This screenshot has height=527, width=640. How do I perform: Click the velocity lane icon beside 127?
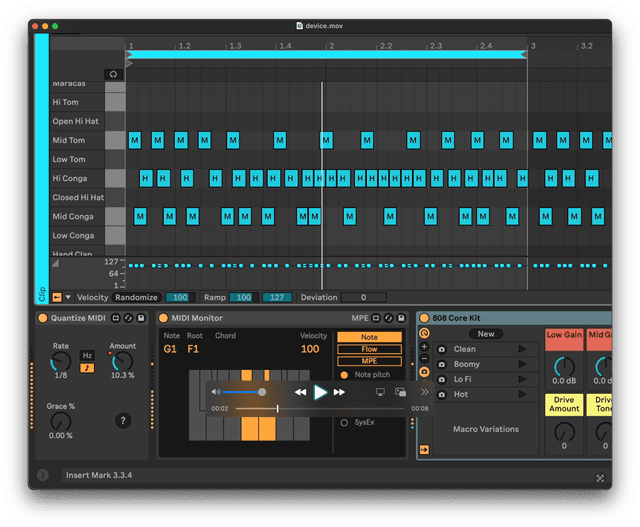[x=56, y=263]
